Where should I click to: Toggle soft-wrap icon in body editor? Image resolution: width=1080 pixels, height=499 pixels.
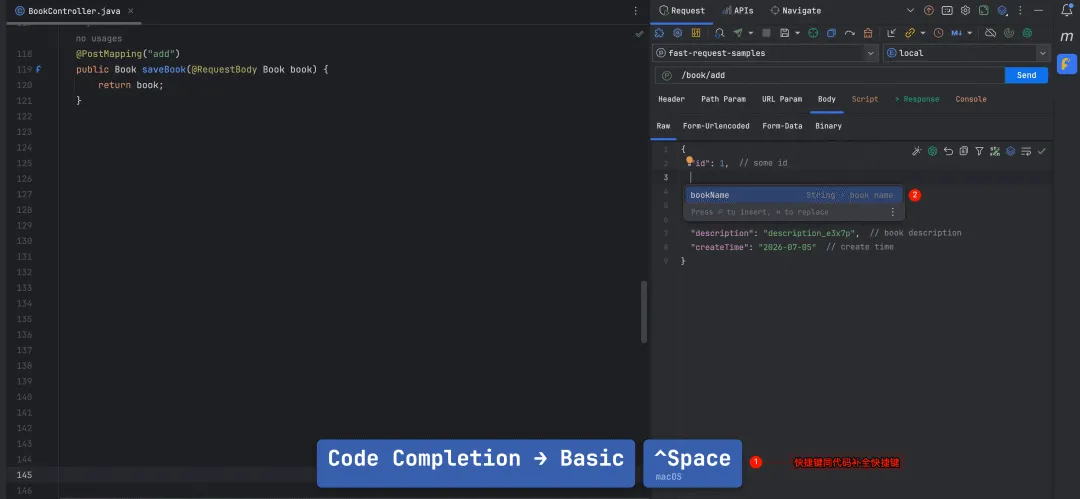click(1026, 151)
